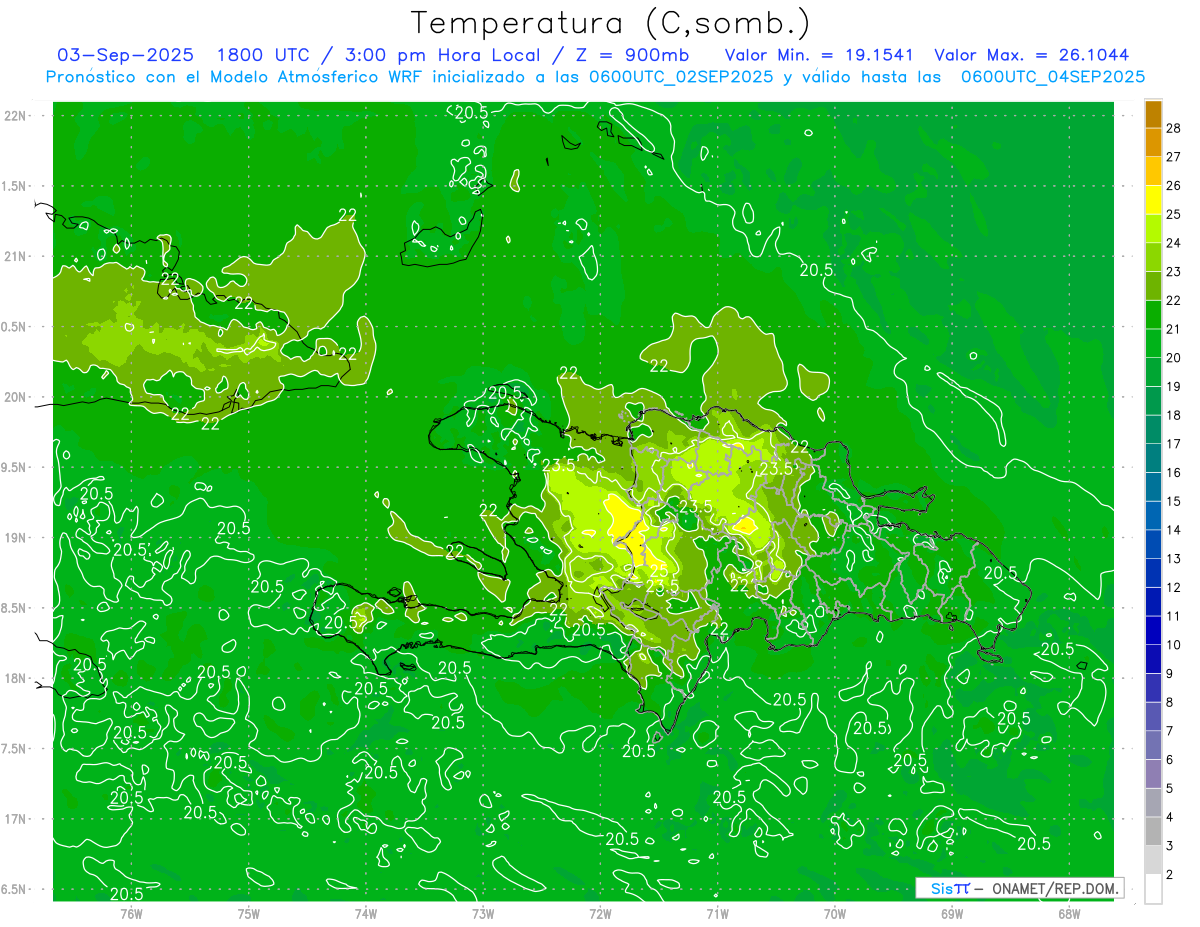Click the colorbar label "21"
Viewport: 1200px width, 927px height.
(x=1174, y=330)
